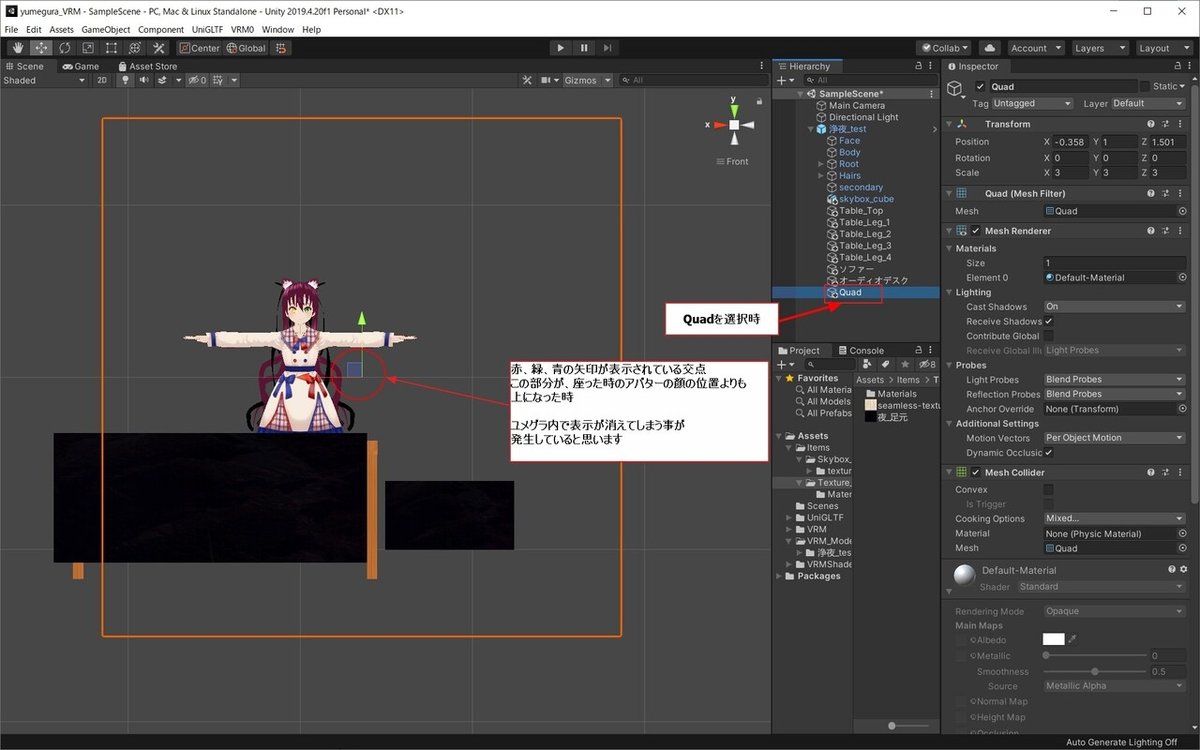Viewport: 1200px width, 750px height.
Task: Toggle Center pivot mode button
Action: (200, 48)
